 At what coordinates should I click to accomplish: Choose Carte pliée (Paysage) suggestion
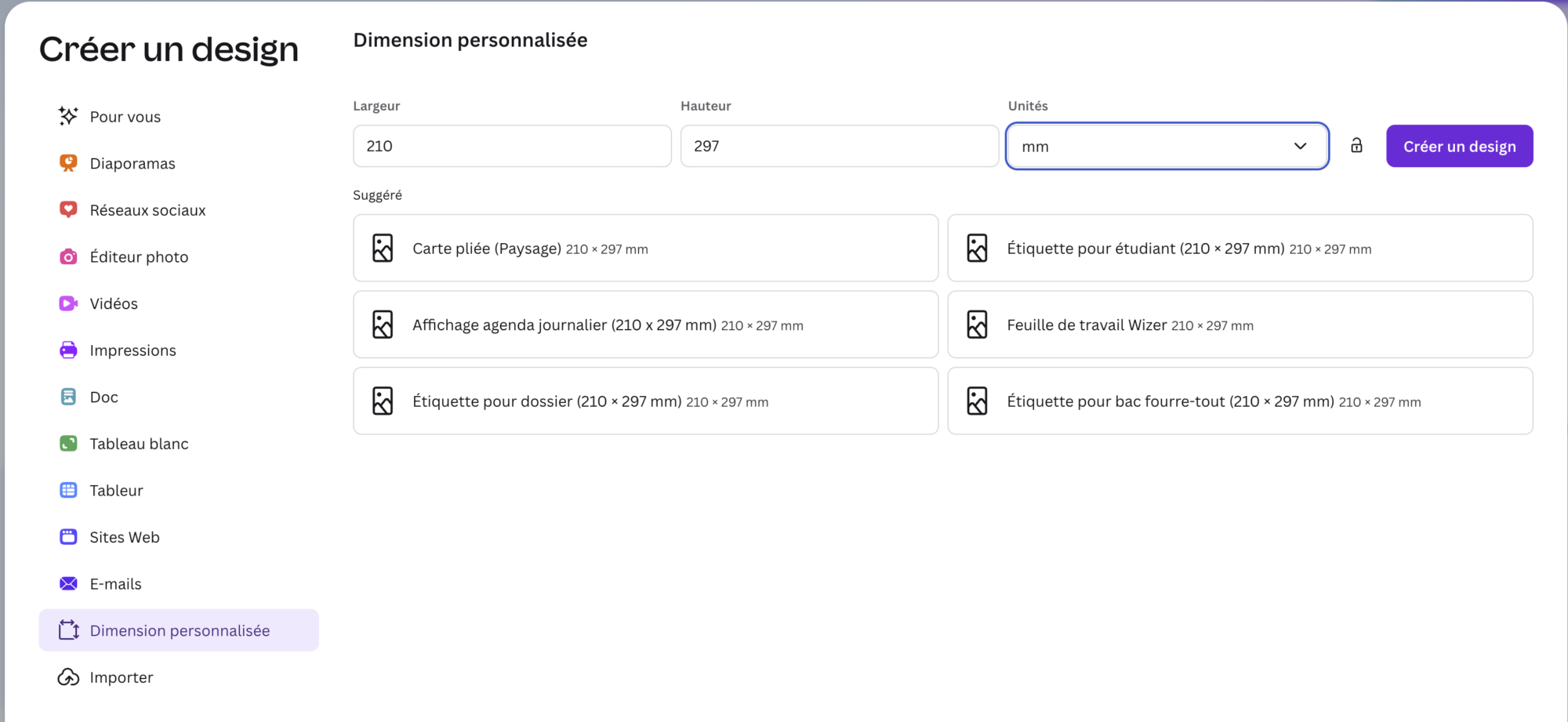645,249
